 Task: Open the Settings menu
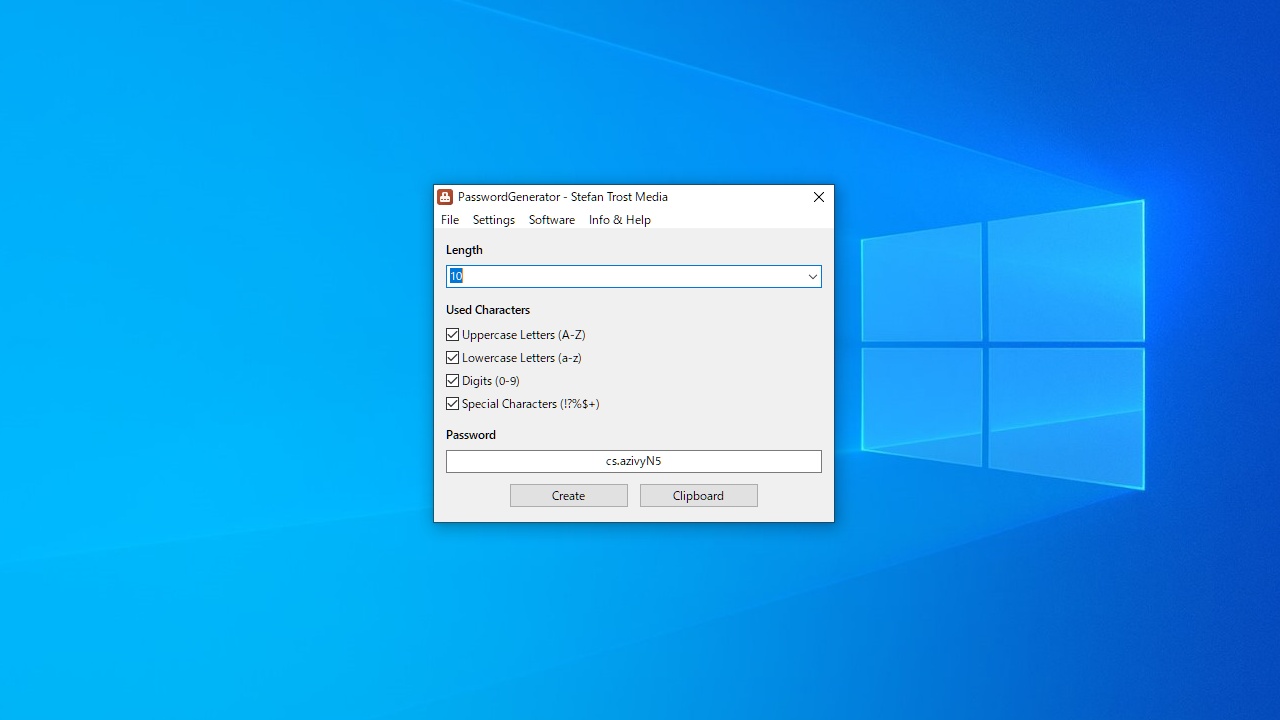(x=494, y=220)
